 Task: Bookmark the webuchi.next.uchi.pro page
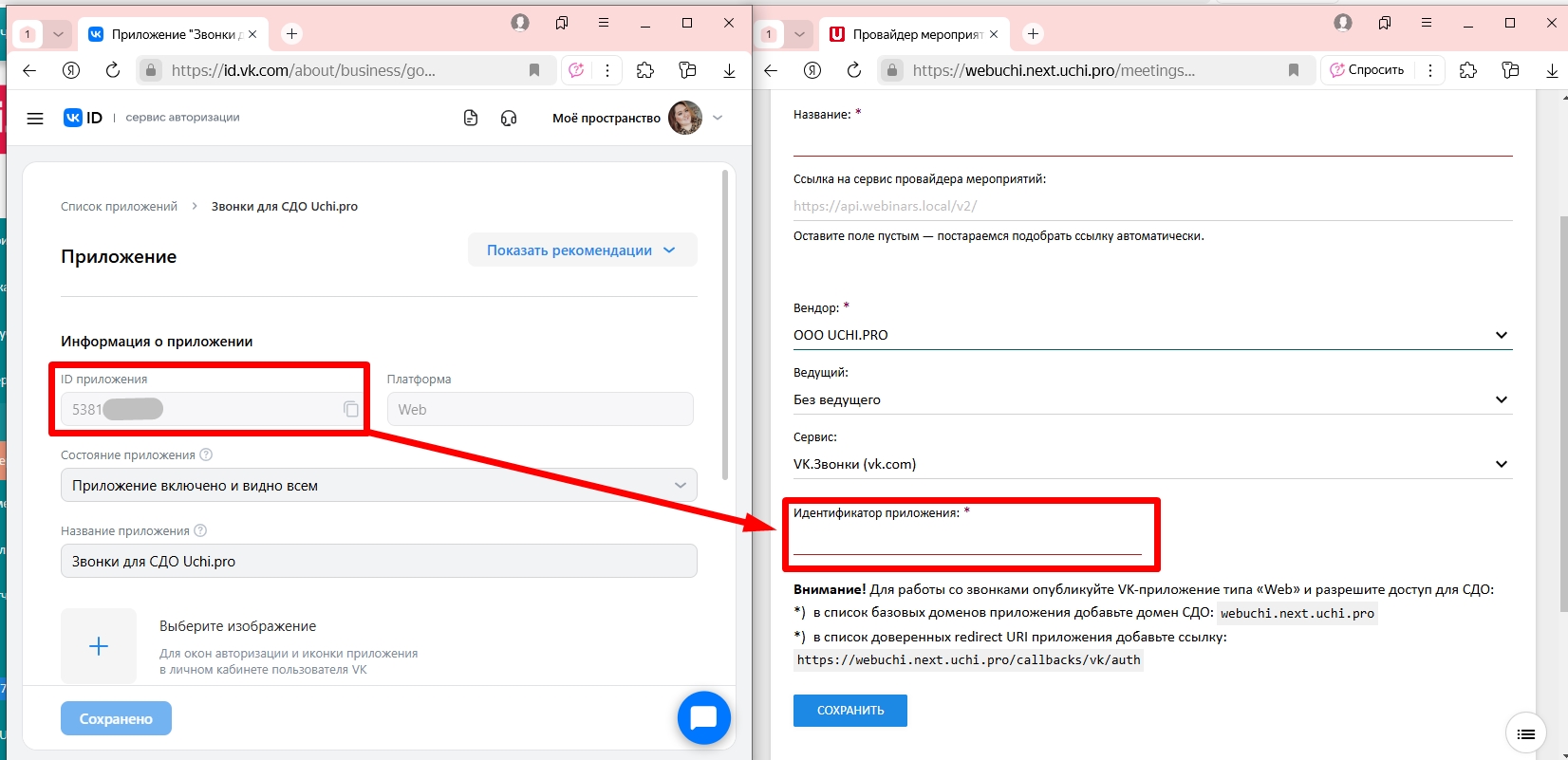click(1294, 70)
